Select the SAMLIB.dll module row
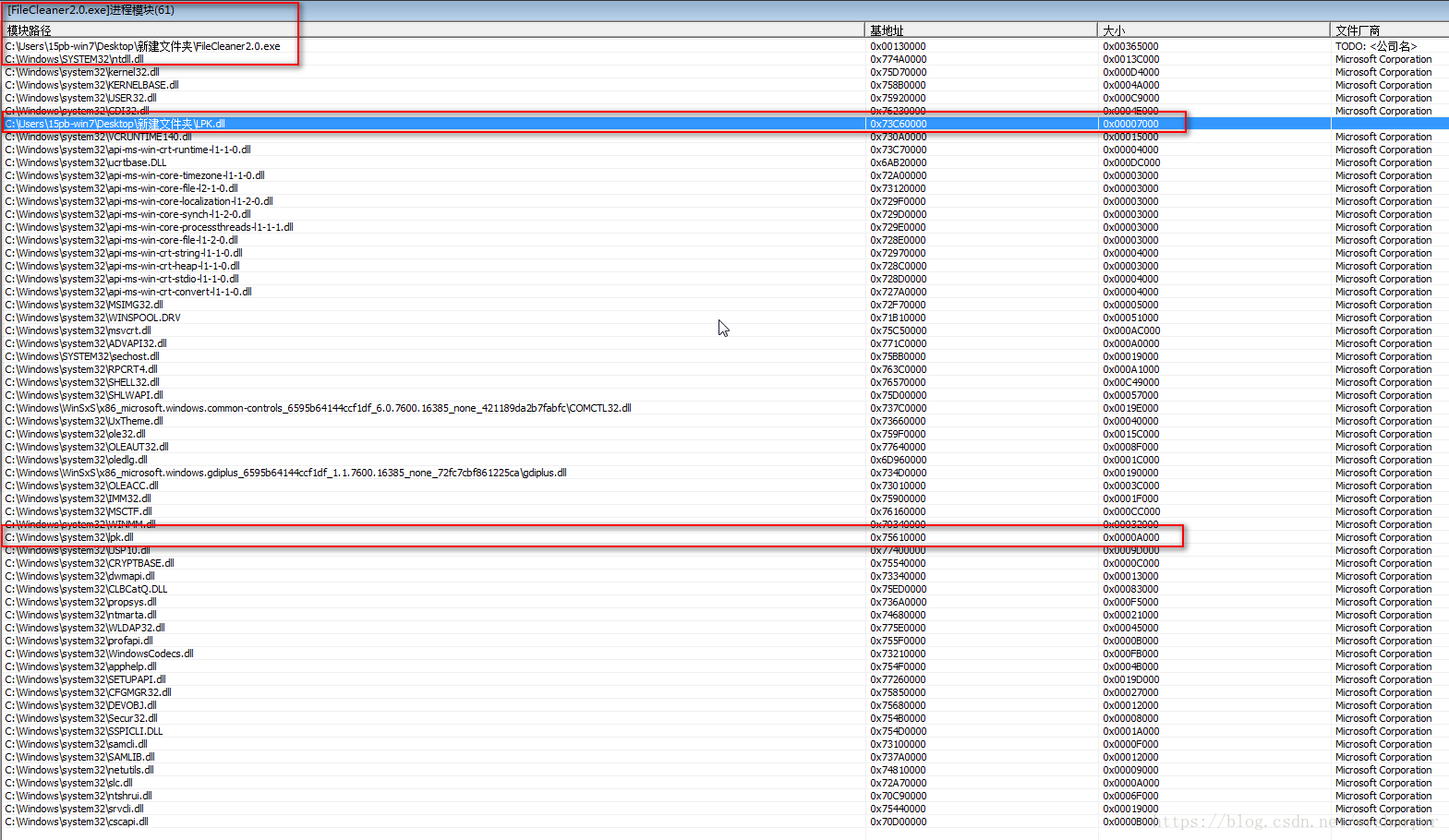Screen dimensions: 1449x840 724,757
